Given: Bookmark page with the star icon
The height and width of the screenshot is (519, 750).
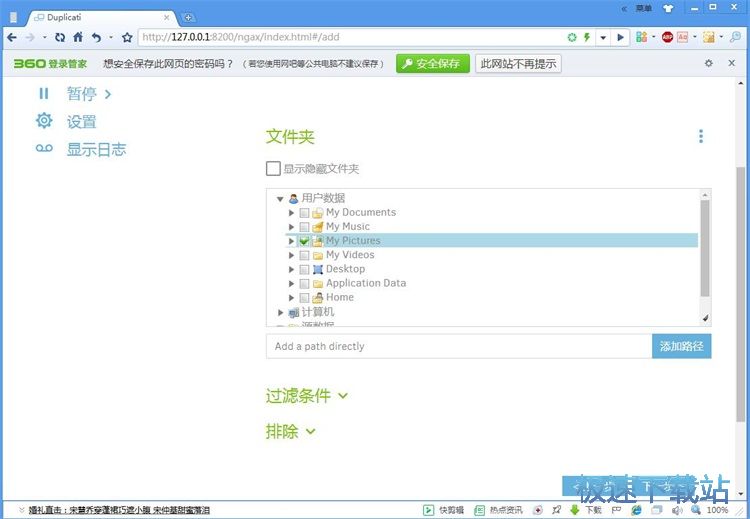Looking at the screenshot, I should point(127,37).
